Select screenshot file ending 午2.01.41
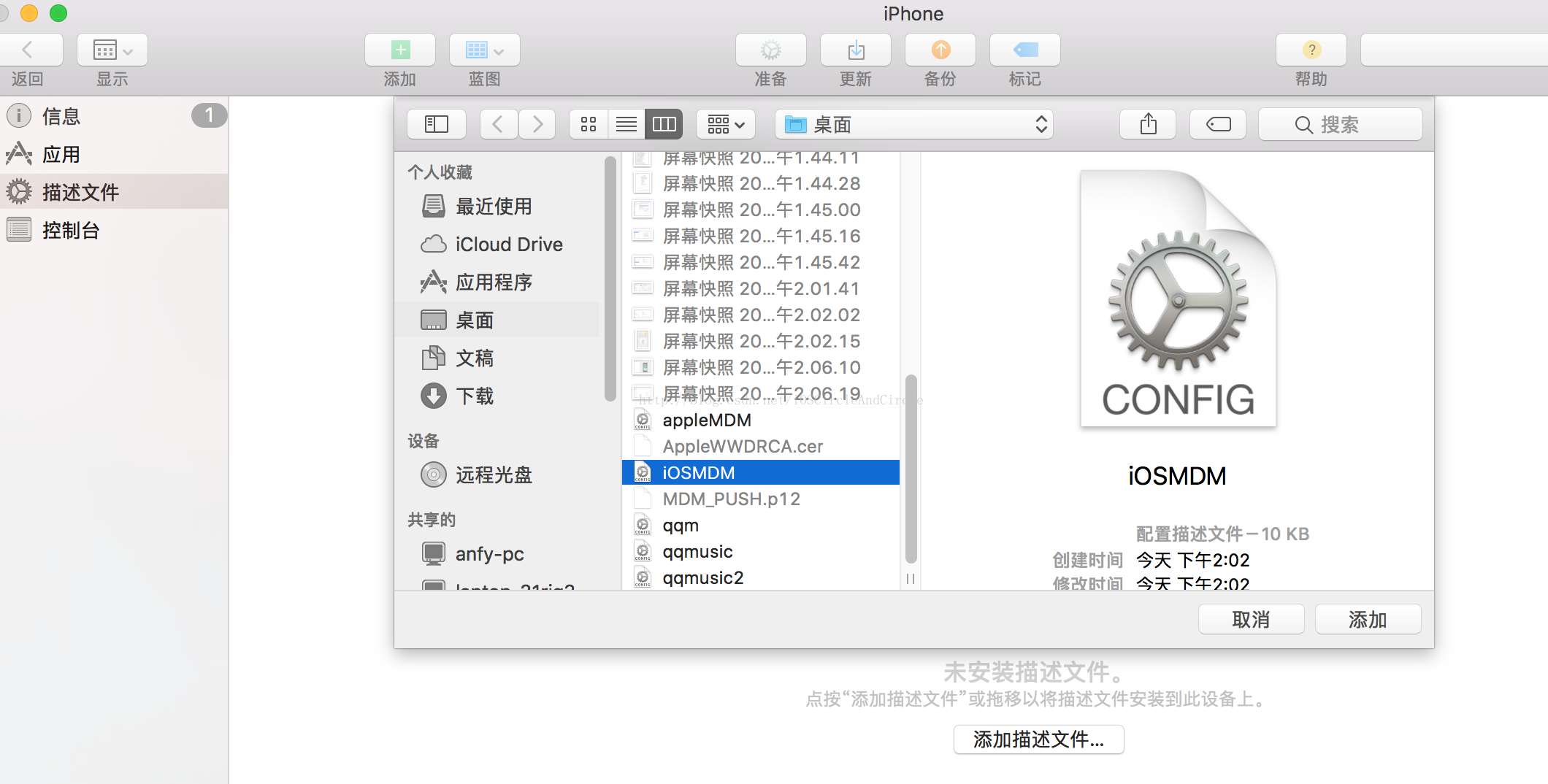 pos(761,289)
